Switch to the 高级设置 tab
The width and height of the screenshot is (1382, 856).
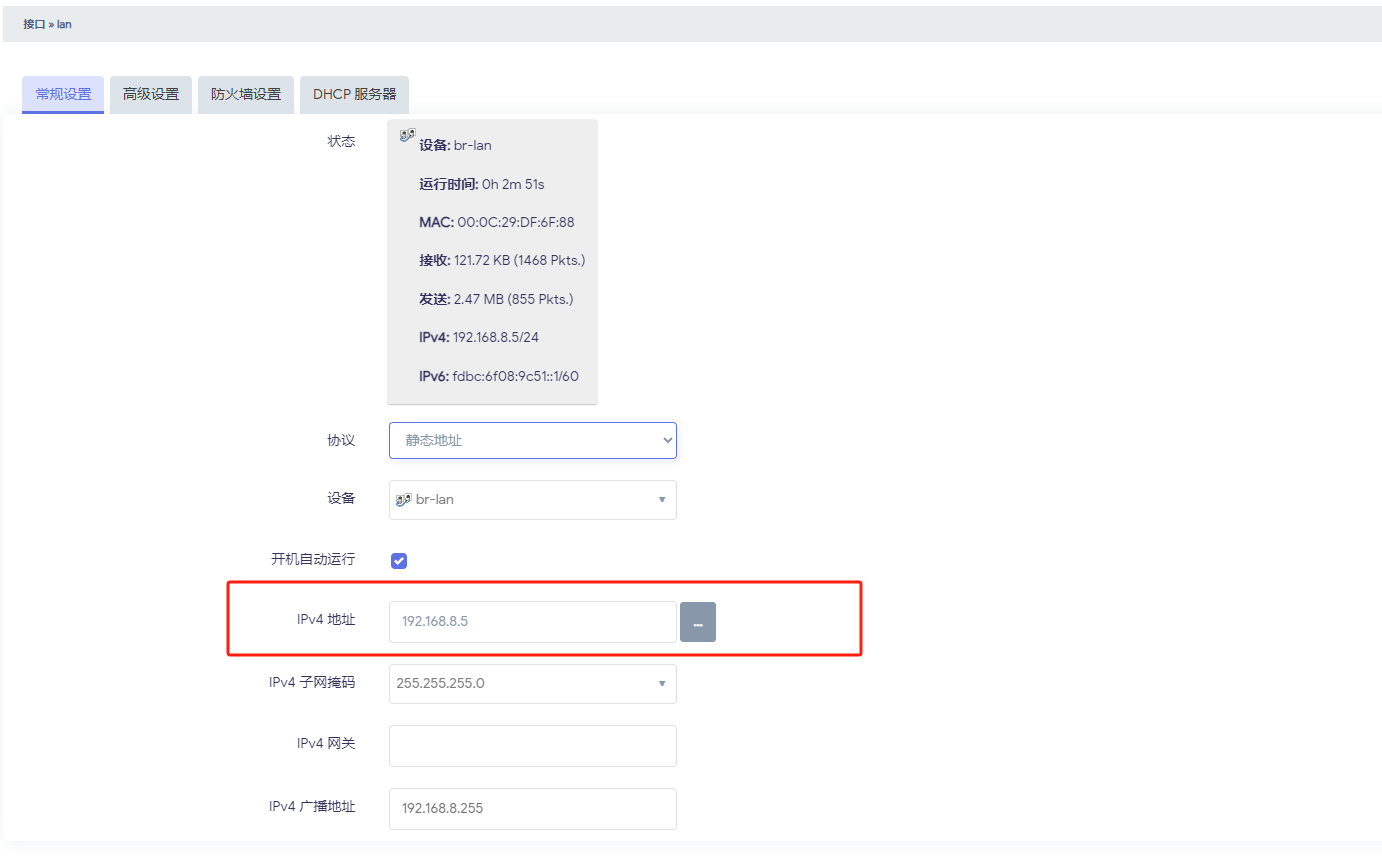pos(151,95)
